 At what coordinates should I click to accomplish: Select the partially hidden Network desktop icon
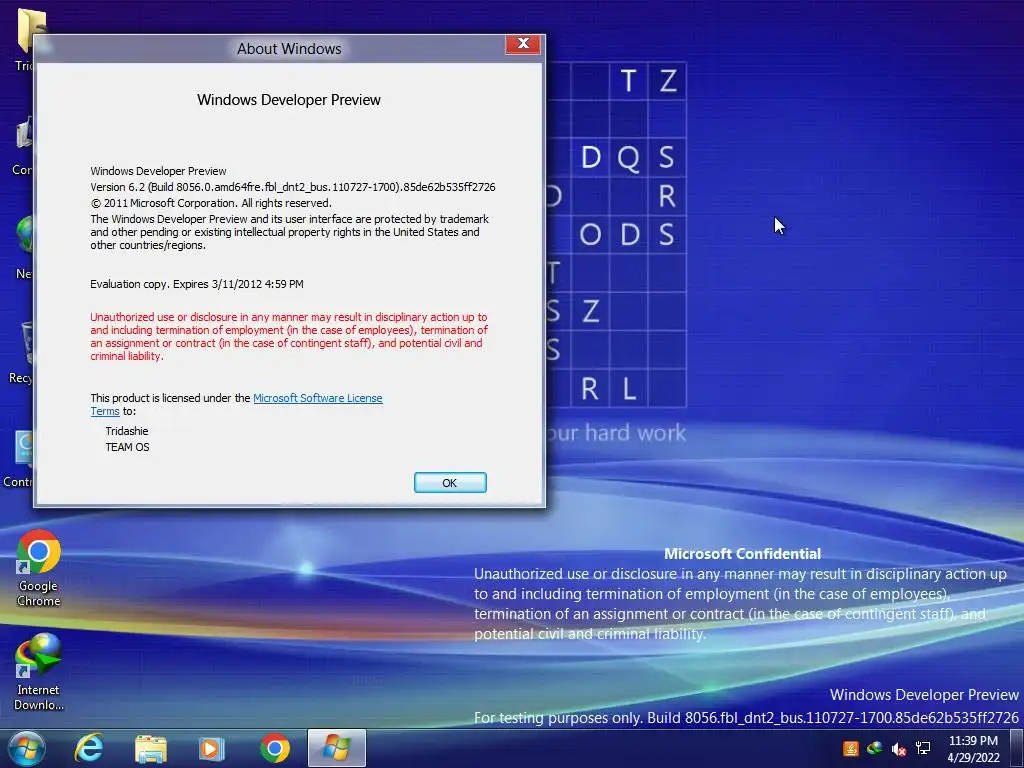tap(25, 248)
